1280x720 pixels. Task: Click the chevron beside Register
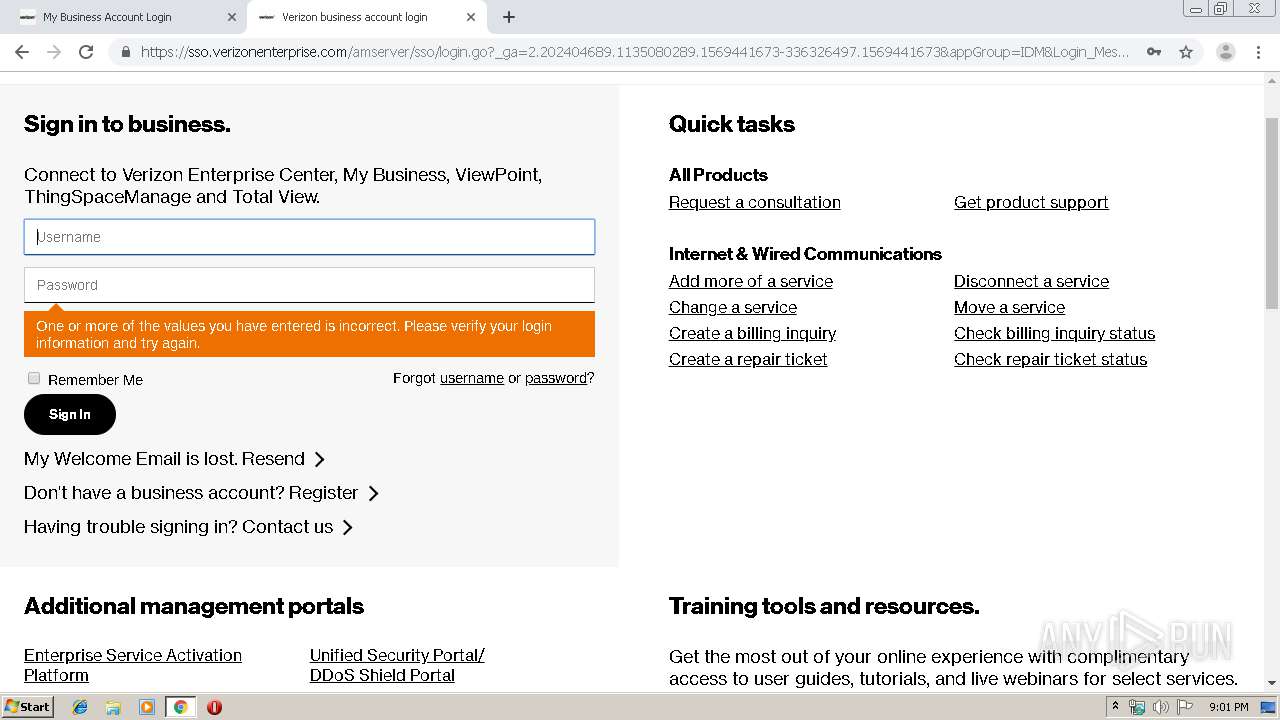[373, 493]
